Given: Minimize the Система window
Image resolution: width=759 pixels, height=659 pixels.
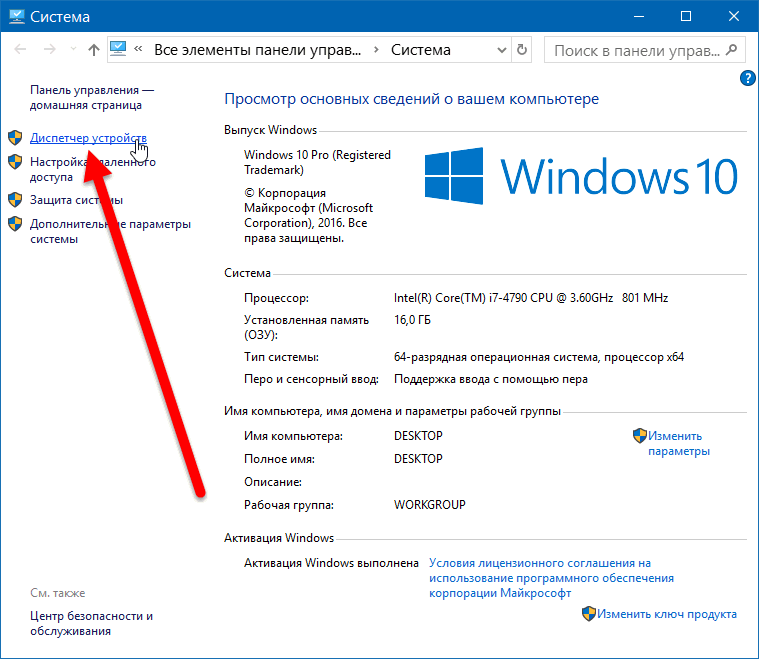Looking at the screenshot, I should [638, 16].
